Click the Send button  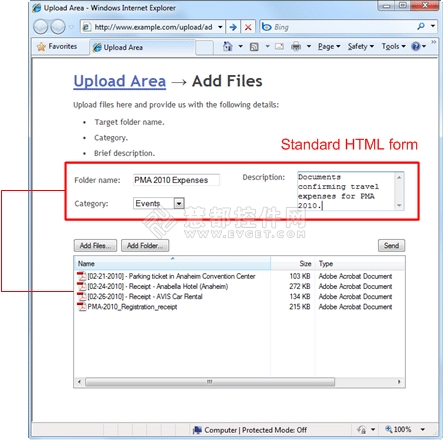coord(391,246)
